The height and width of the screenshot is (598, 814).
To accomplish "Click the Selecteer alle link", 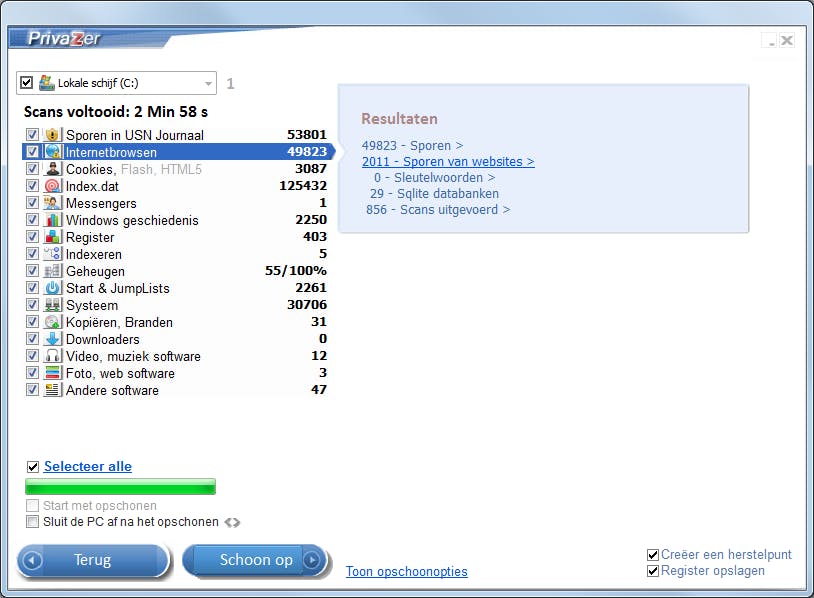I will [88, 466].
